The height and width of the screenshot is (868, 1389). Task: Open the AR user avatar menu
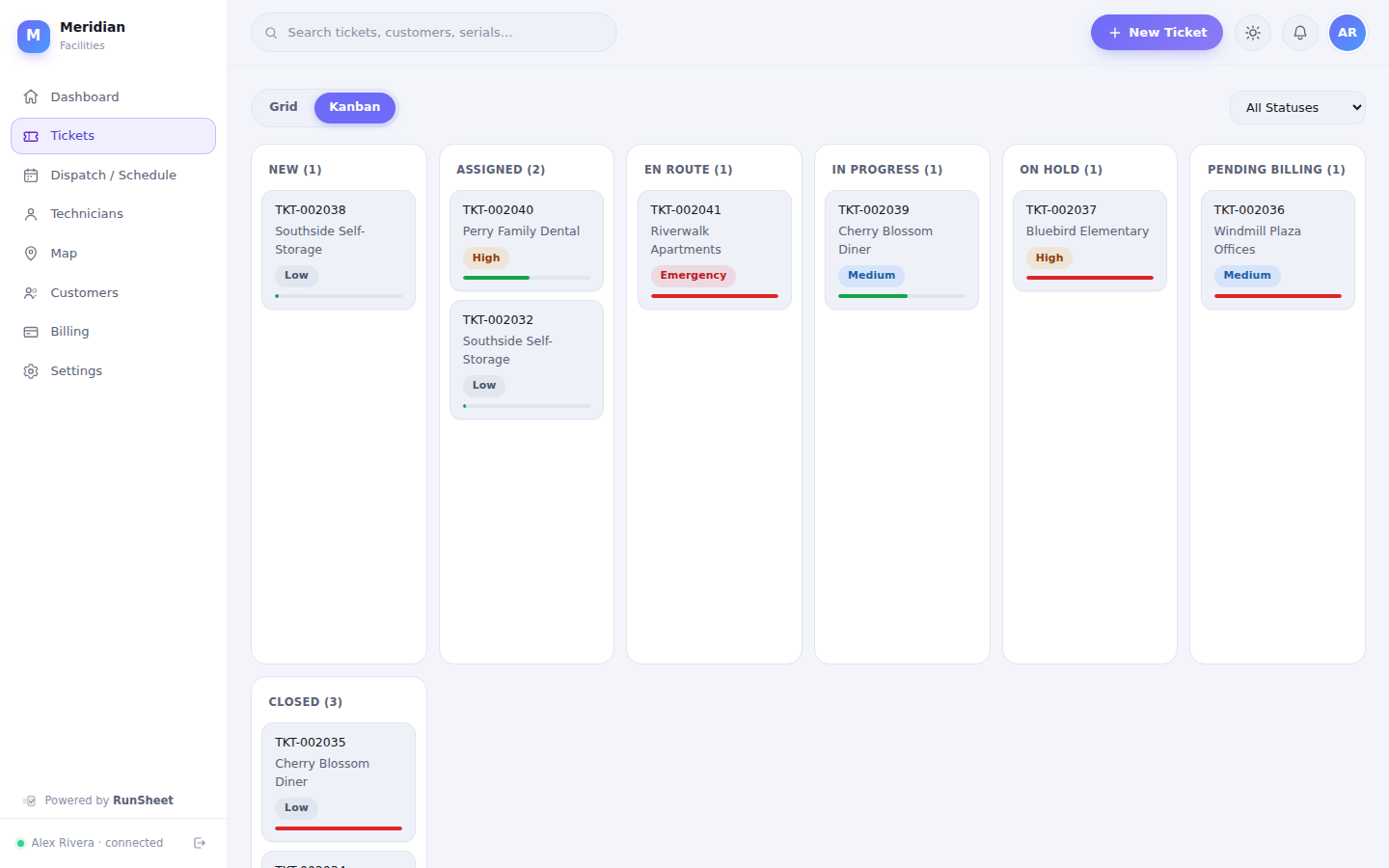point(1348,33)
